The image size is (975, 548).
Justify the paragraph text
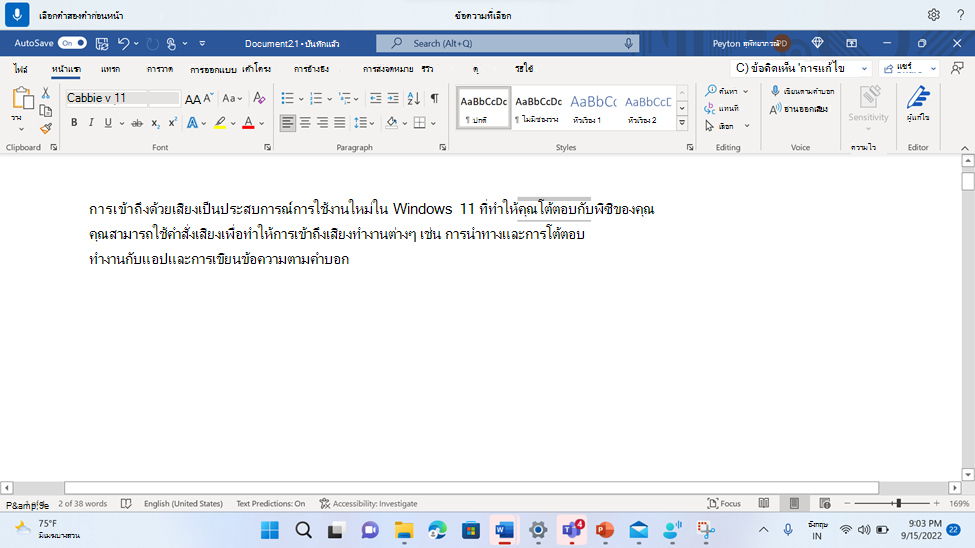tap(340, 123)
